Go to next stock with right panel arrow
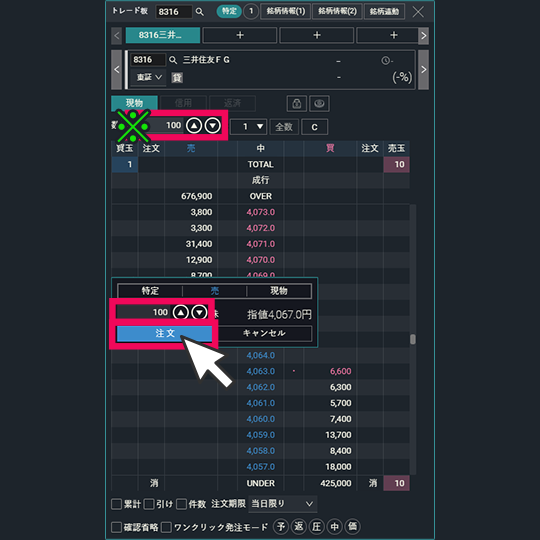The height and width of the screenshot is (540, 540). [424, 70]
